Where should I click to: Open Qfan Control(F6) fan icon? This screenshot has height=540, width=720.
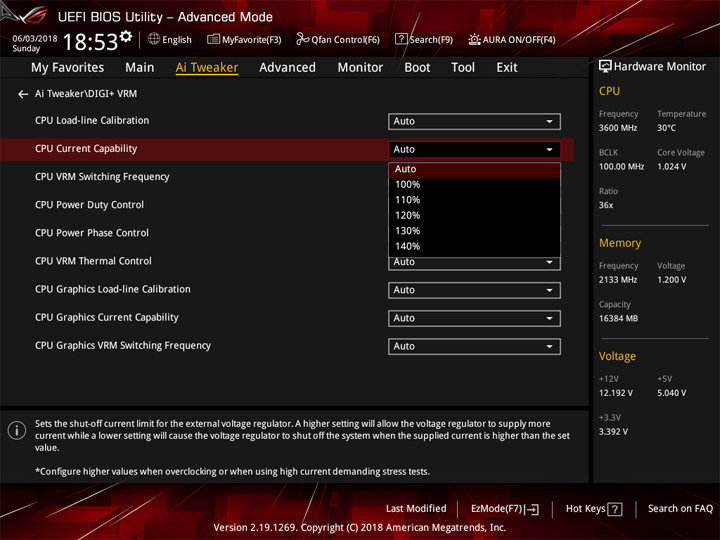[302, 39]
